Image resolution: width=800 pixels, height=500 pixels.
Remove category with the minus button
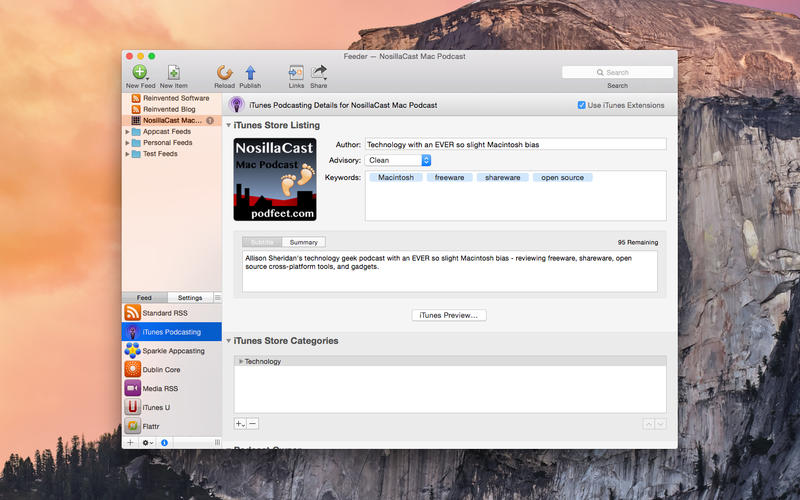click(253, 424)
